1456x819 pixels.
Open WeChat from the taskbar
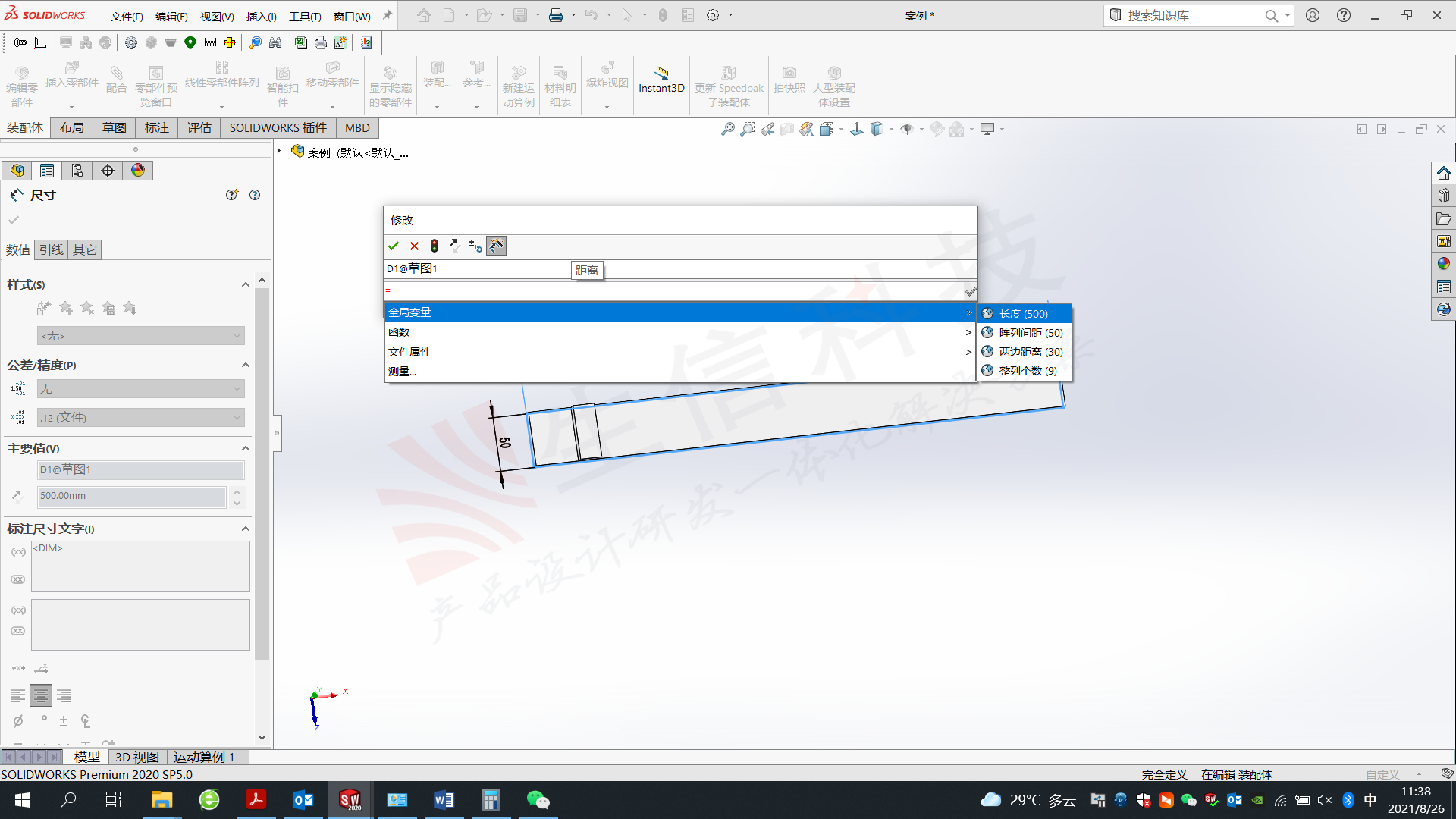click(538, 800)
